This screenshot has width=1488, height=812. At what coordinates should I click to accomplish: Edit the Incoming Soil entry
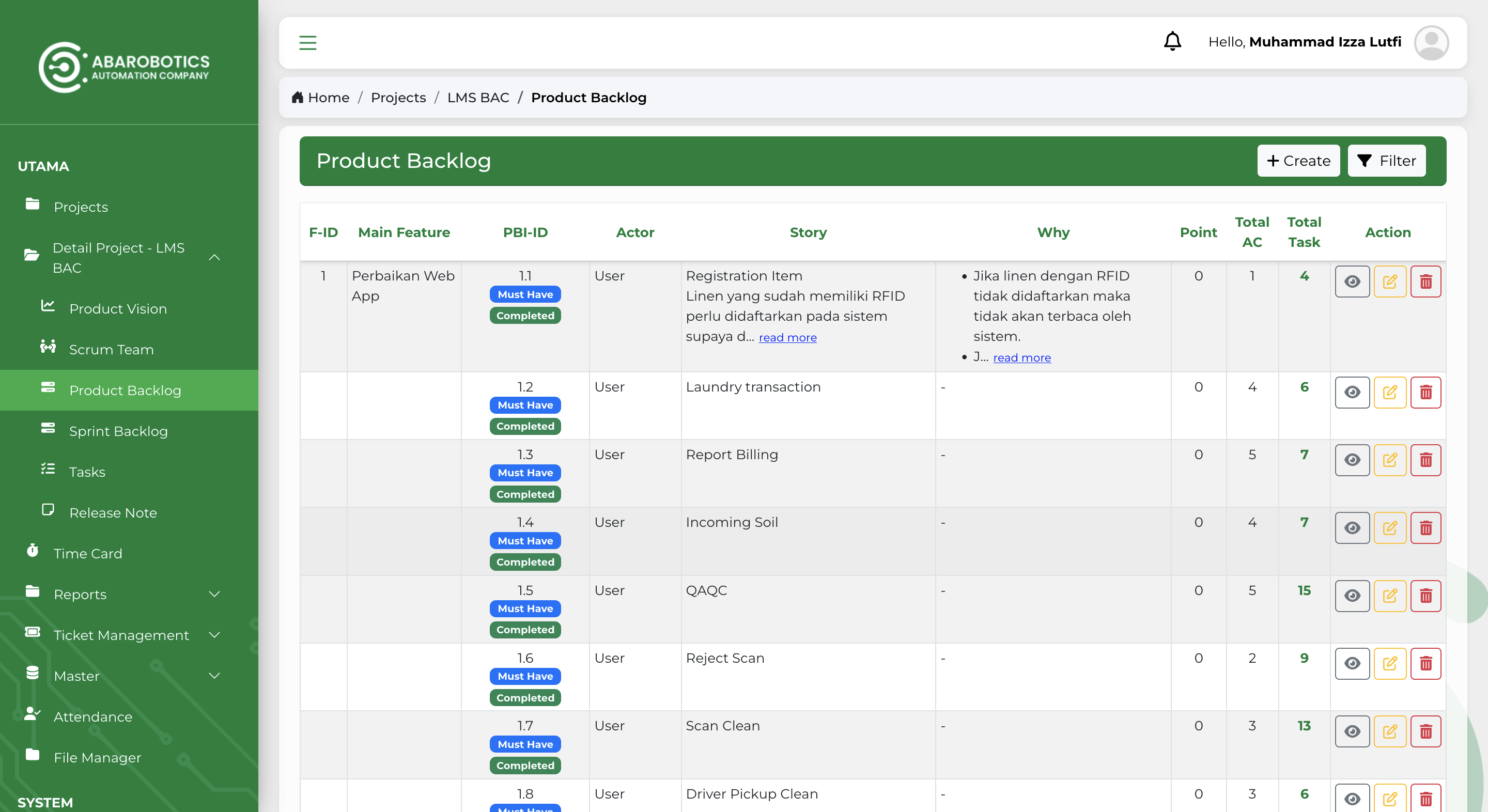click(x=1390, y=528)
